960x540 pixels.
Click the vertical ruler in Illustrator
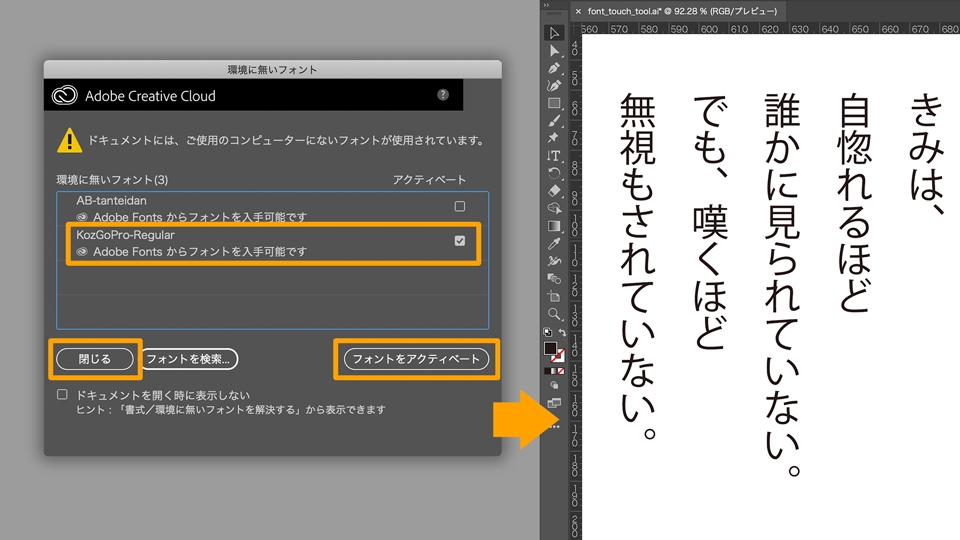coord(576,287)
